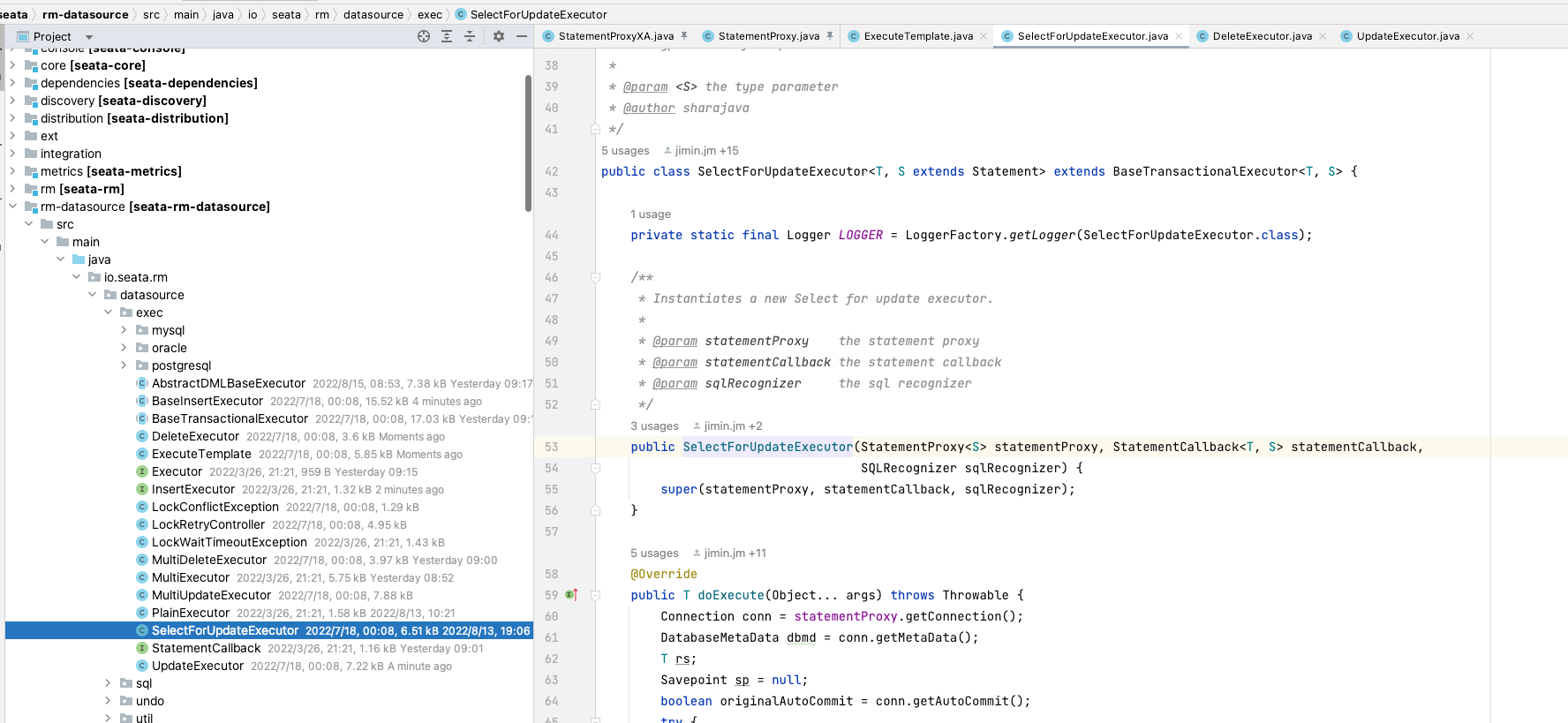Expand the oracle package folder
1568x723 pixels.
click(124, 348)
